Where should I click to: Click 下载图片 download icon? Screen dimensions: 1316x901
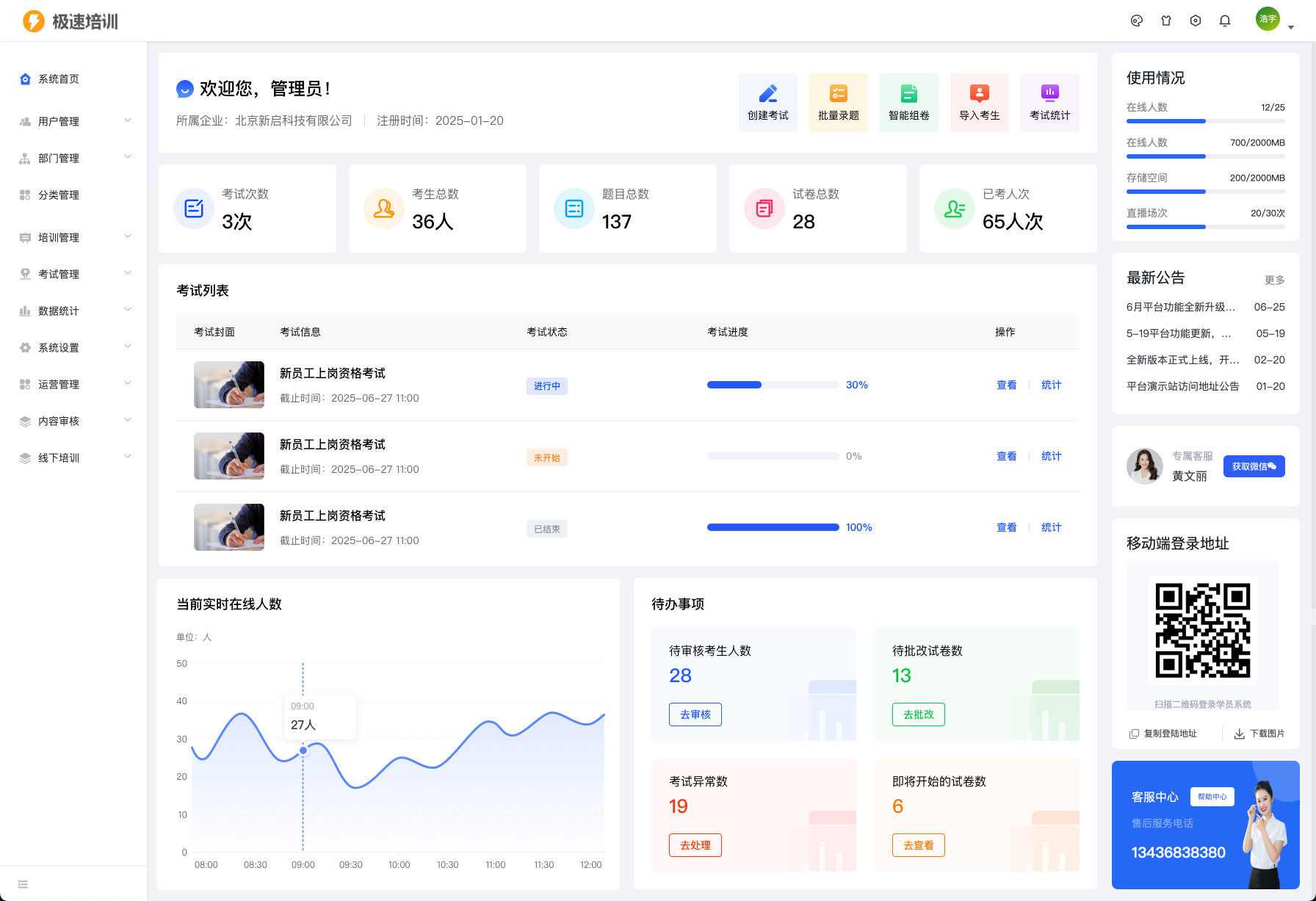click(x=1239, y=734)
